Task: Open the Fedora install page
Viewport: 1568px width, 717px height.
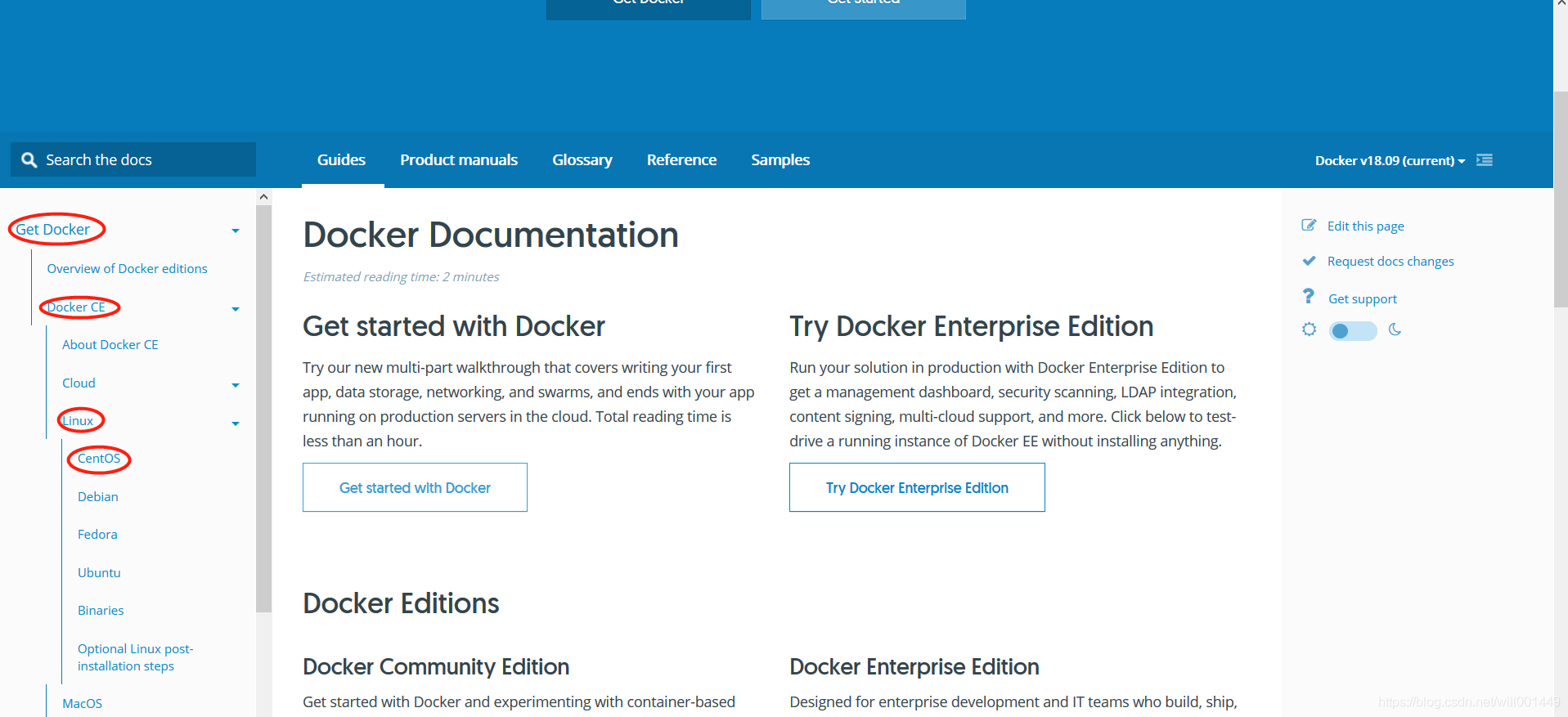Action: pyautogui.click(x=97, y=534)
